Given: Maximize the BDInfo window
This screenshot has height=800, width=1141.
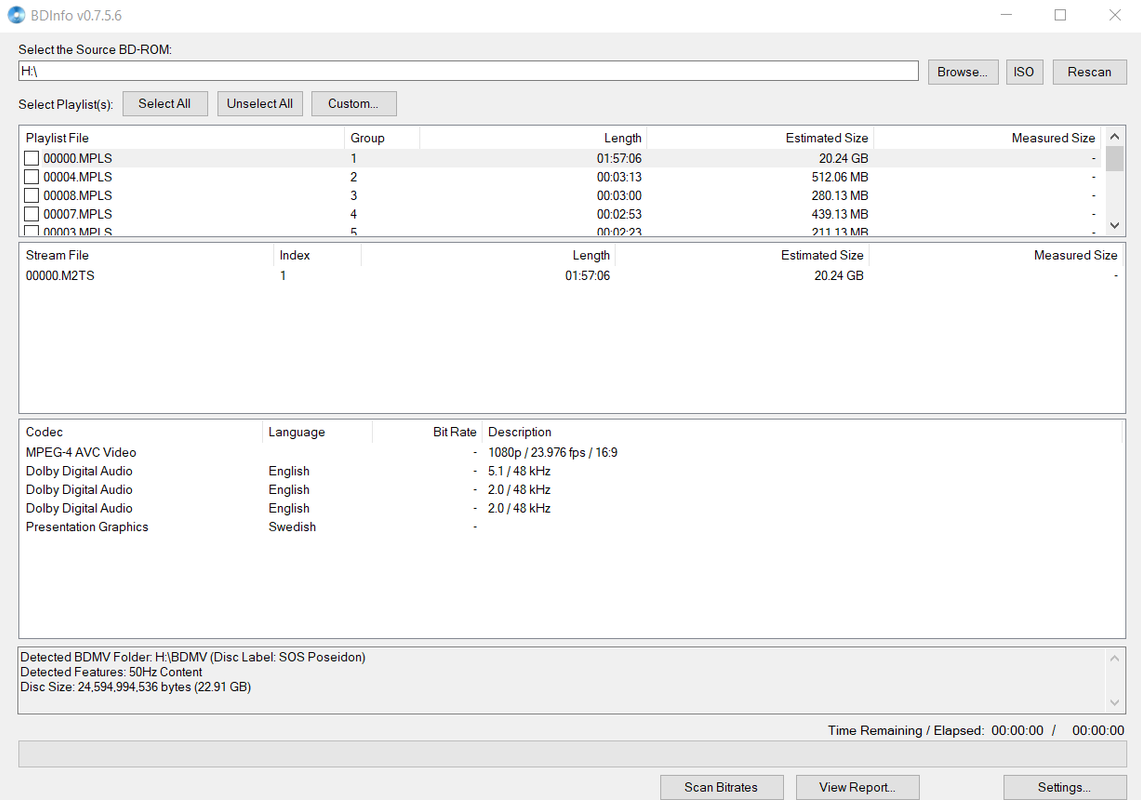Looking at the screenshot, I should pyautogui.click(x=1060, y=15).
